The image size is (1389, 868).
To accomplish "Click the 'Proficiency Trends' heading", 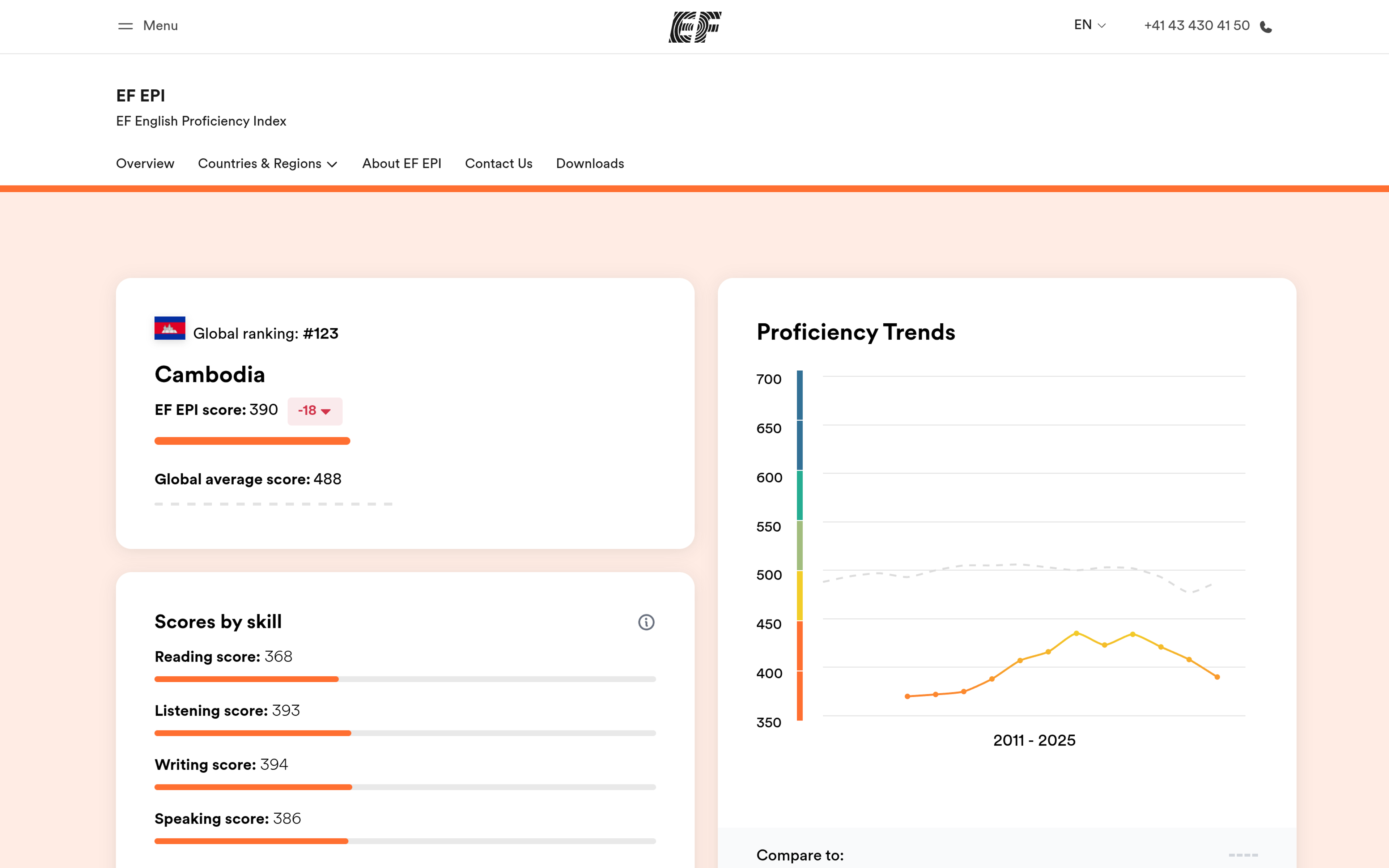I will click(856, 332).
